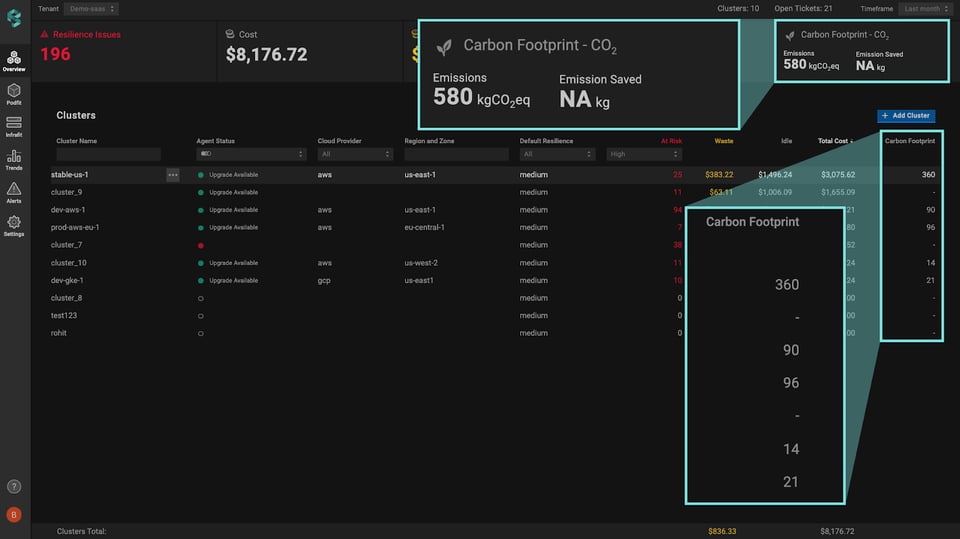The width and height of the screenshot is (960, 539).
Task: Open the stable-us-1 row more options menu
Action: pos(173,175)
